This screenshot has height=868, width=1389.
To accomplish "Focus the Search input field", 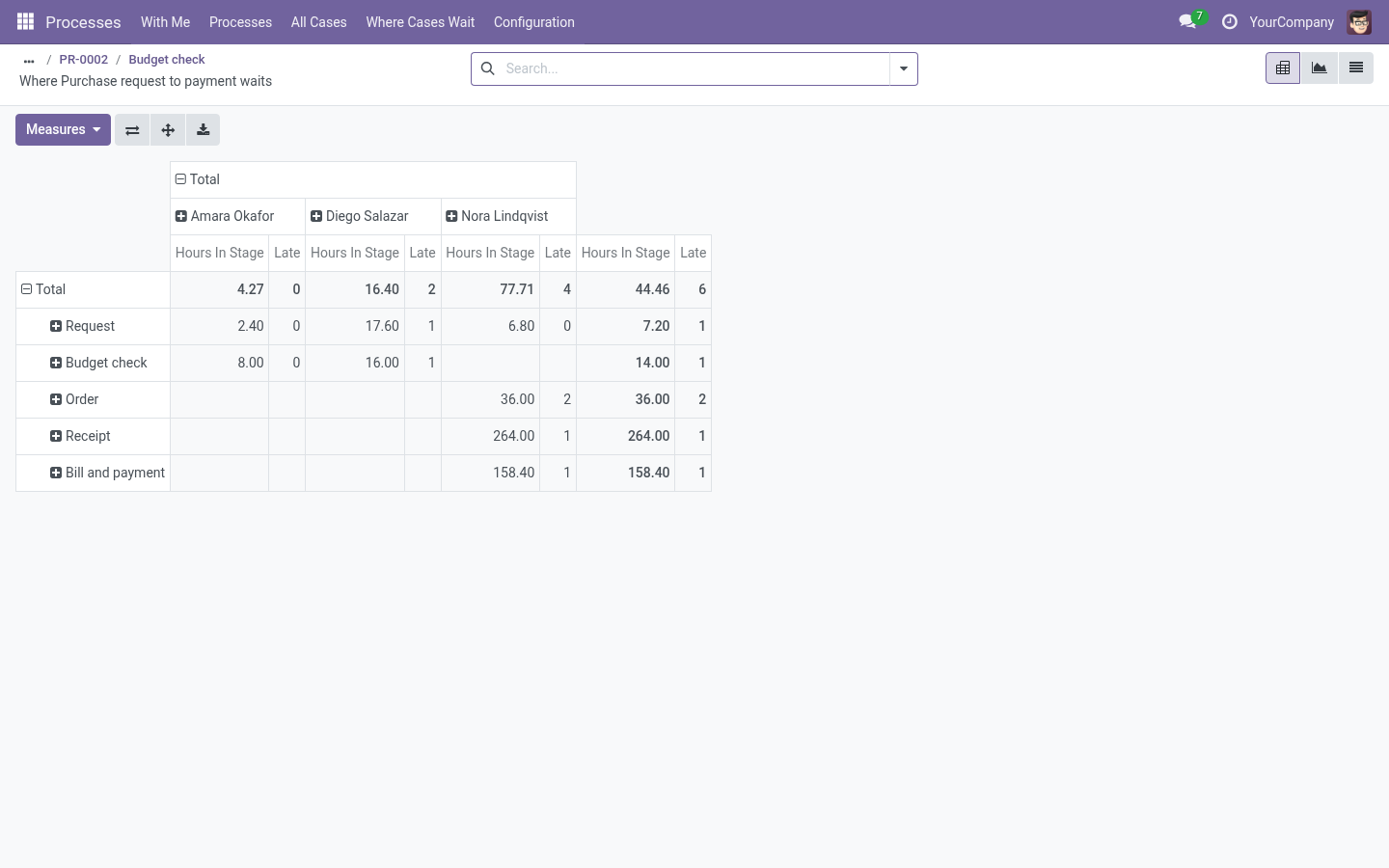I will click(x=694, y=68).
